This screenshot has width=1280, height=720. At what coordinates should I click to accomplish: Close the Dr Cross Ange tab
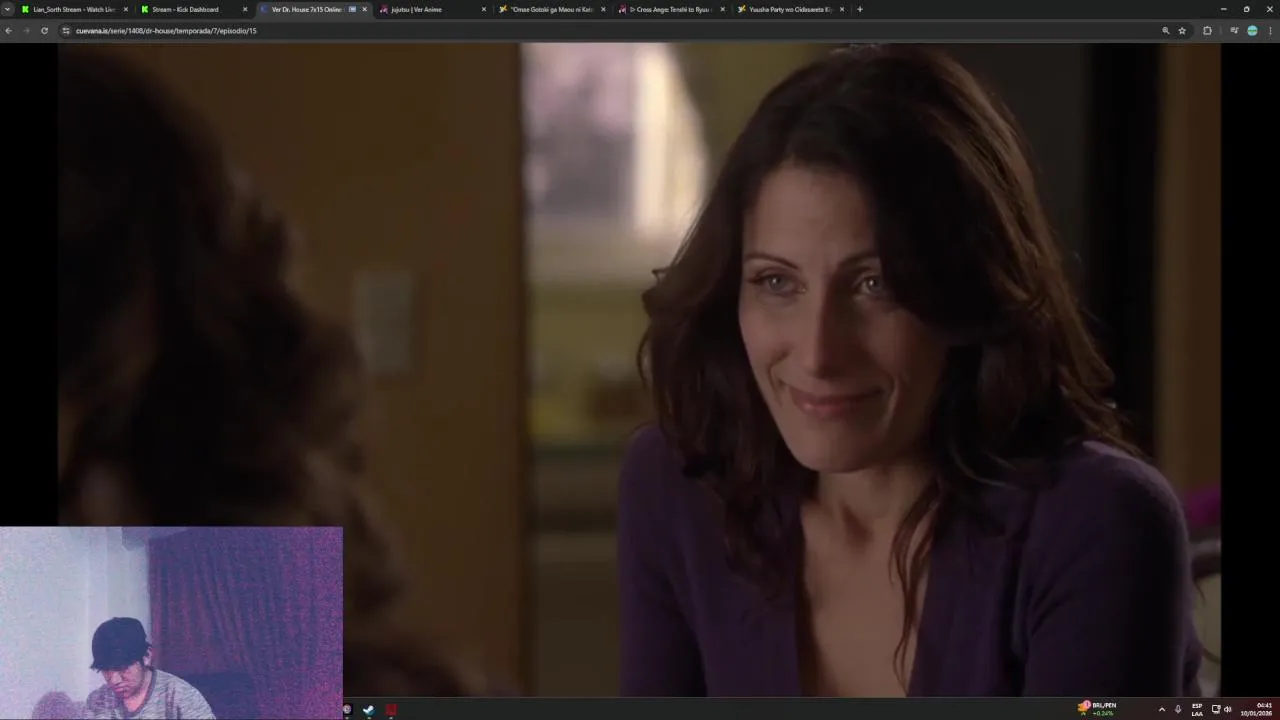click(722, 9)
